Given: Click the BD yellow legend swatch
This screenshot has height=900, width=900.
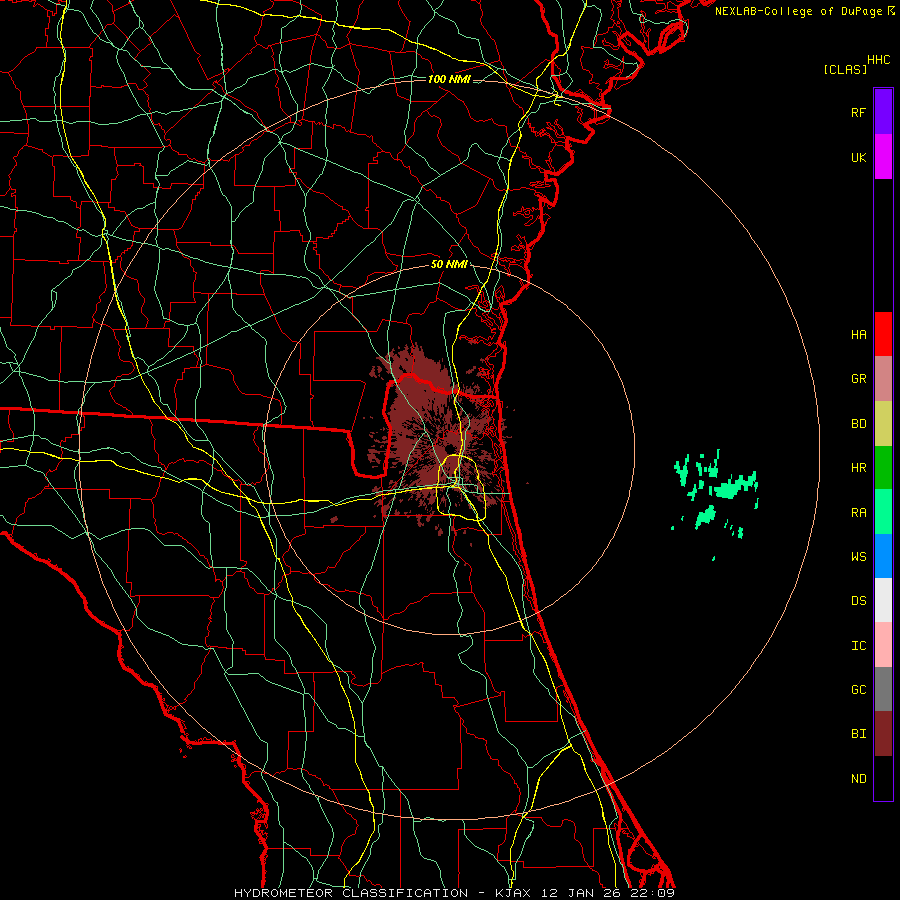Looking at the screenshot, I should [x=883, y=424].
